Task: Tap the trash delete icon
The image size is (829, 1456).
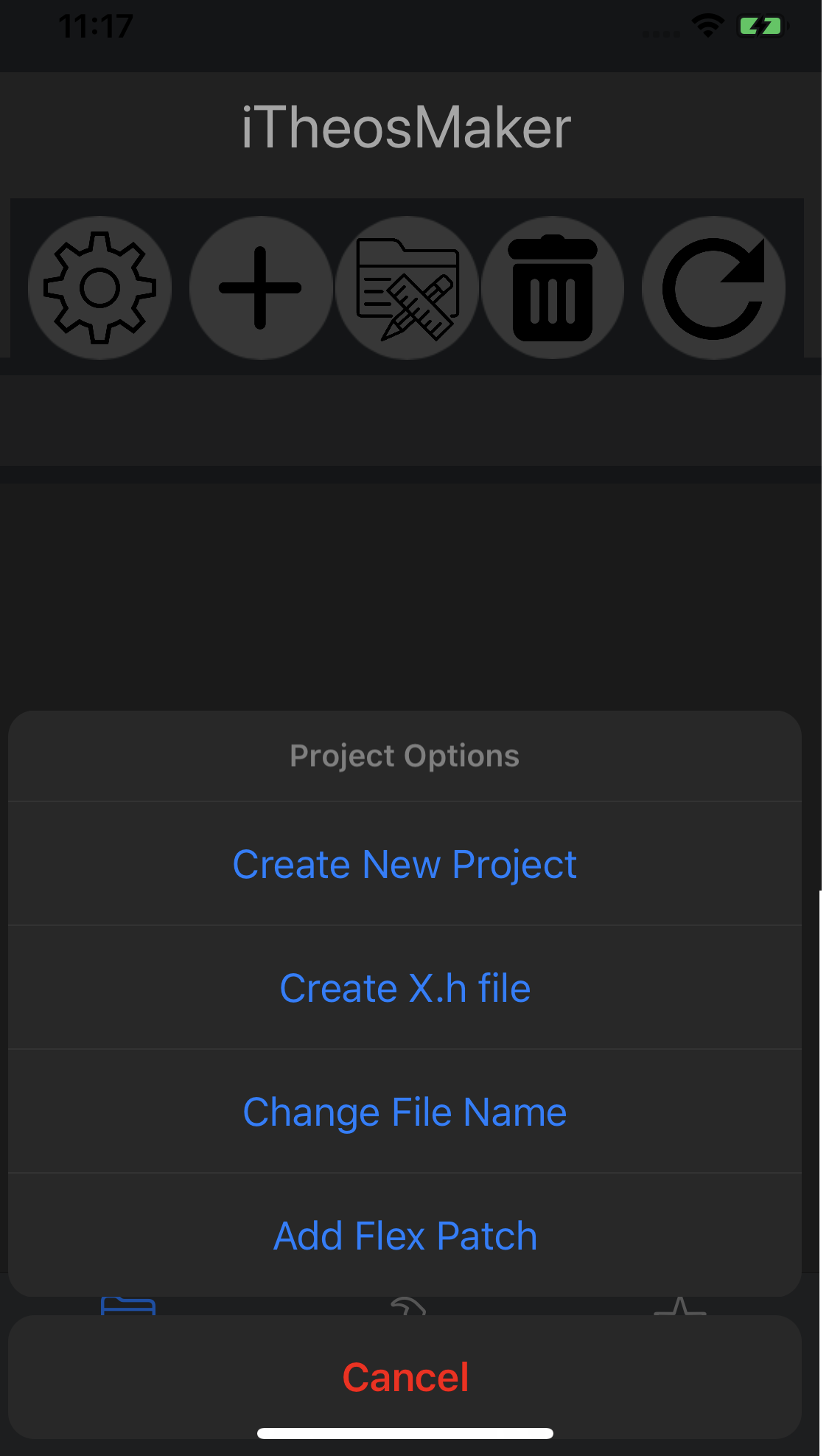Action: coord(553,288)
